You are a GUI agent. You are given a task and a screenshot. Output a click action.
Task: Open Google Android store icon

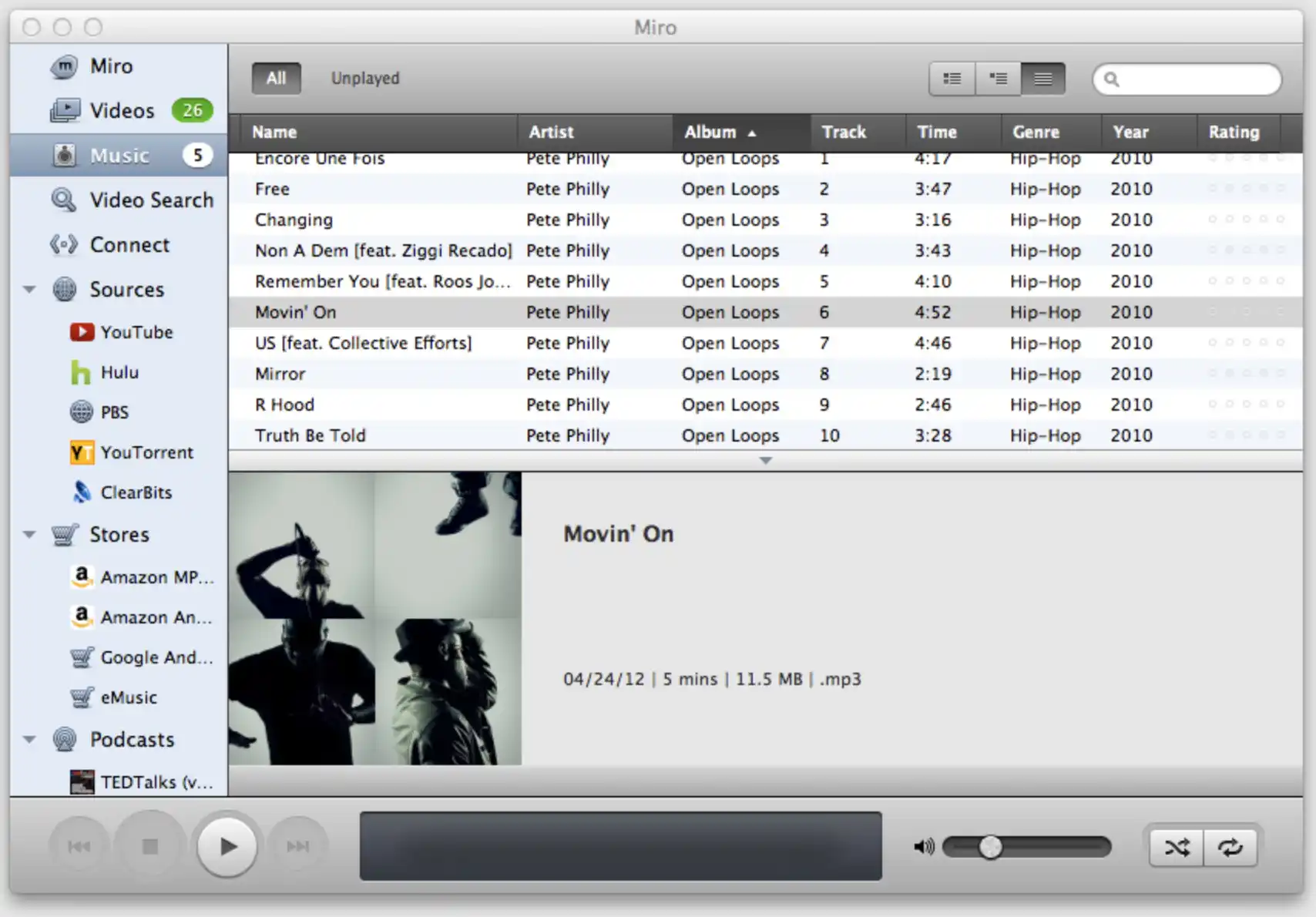click(82, 657)
